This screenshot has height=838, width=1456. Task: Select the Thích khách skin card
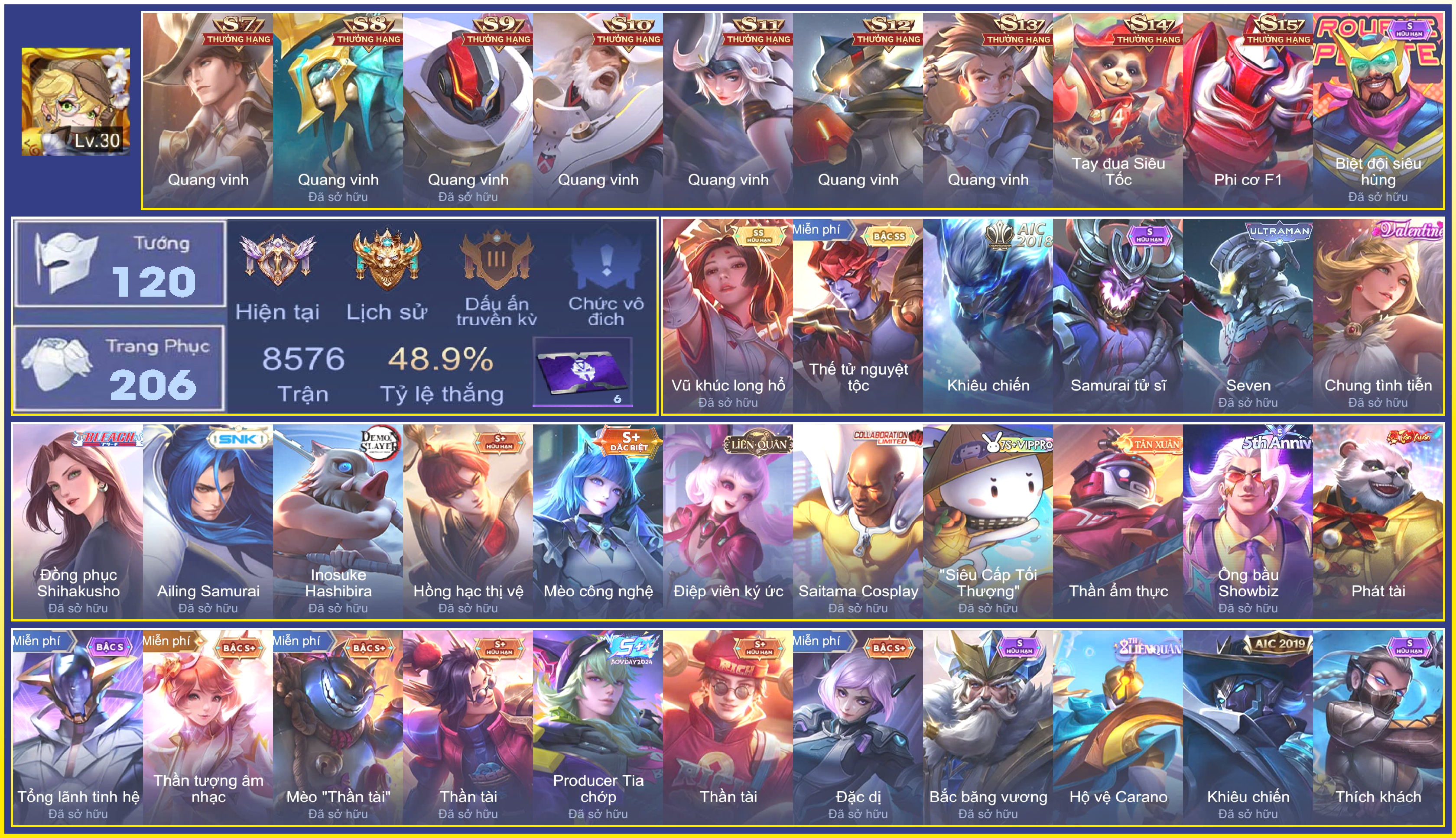[1378, 727]
